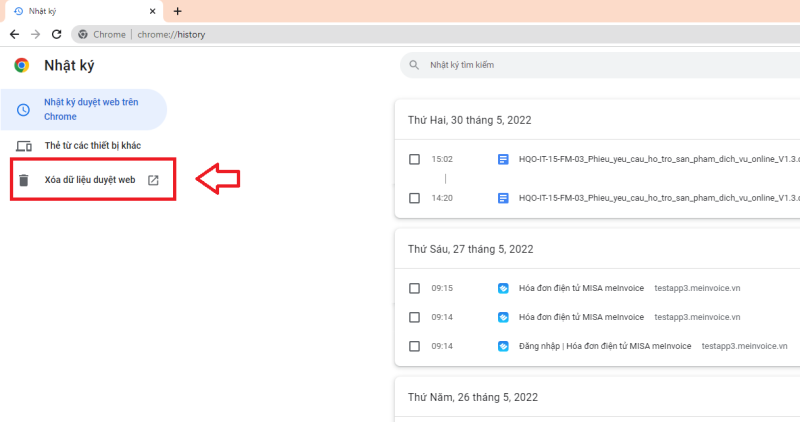The width and height of the screenshot is (800, 422).
Task: Click the clock icon for Chrome history
Action: [x=23, y=109]
